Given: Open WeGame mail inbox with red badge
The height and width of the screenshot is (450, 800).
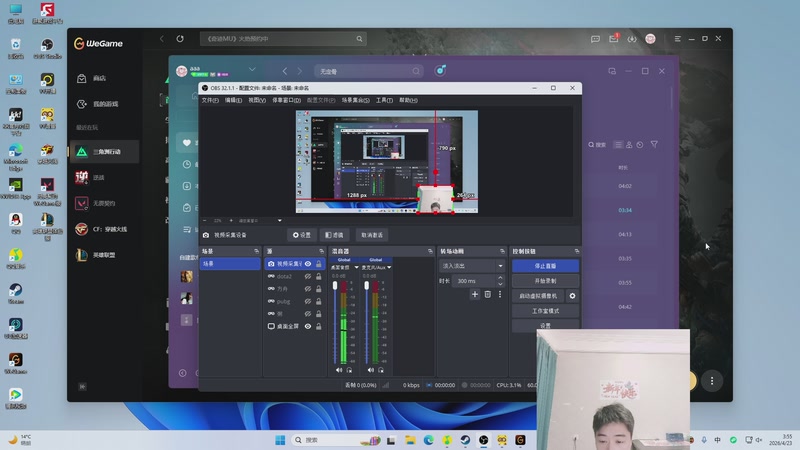Looking at the screenshot, I should (x=614, y=38).
